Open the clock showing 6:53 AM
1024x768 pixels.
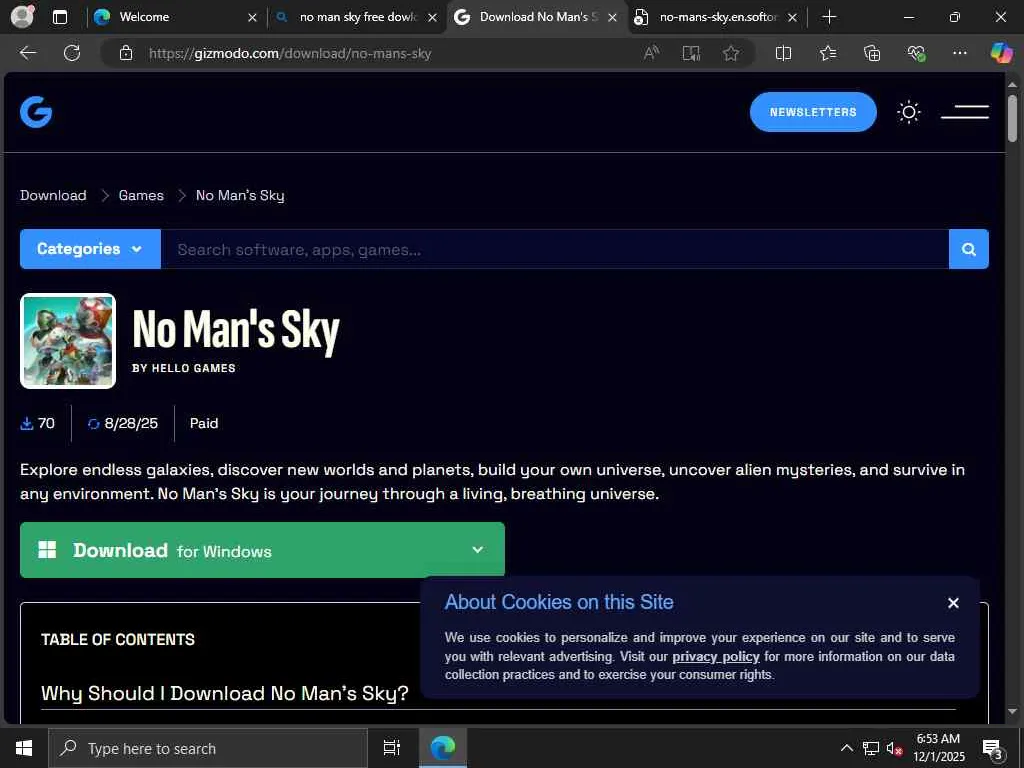[938, 748]
